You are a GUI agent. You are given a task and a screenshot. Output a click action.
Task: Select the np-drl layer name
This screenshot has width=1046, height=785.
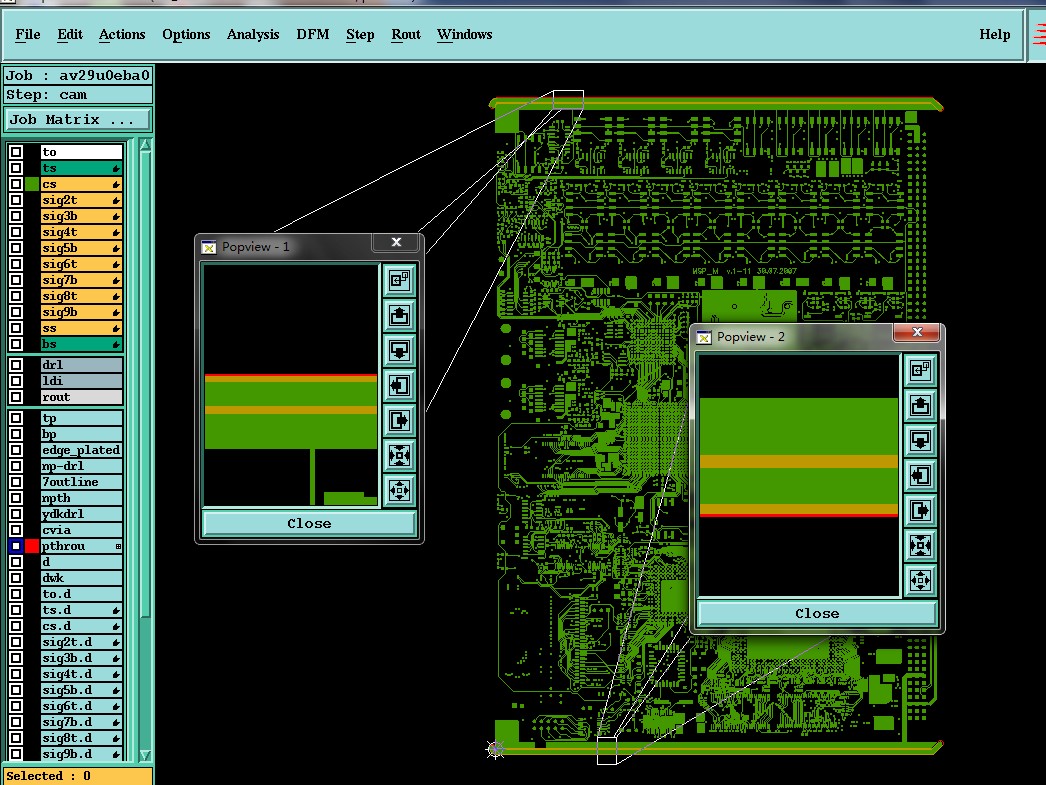(81, 466)
